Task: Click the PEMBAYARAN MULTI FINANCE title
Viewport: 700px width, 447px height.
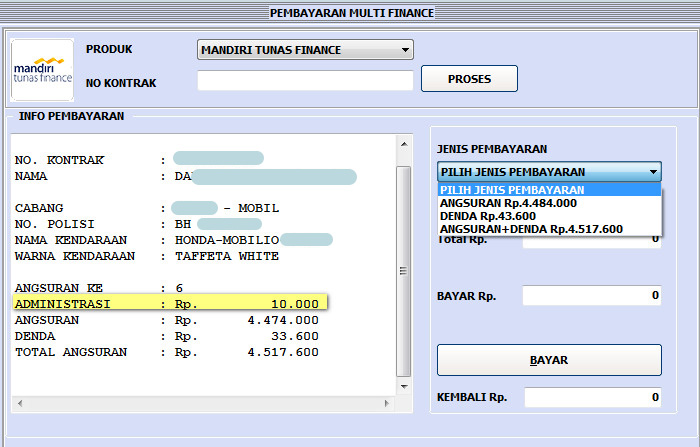Action: (352, 13)
